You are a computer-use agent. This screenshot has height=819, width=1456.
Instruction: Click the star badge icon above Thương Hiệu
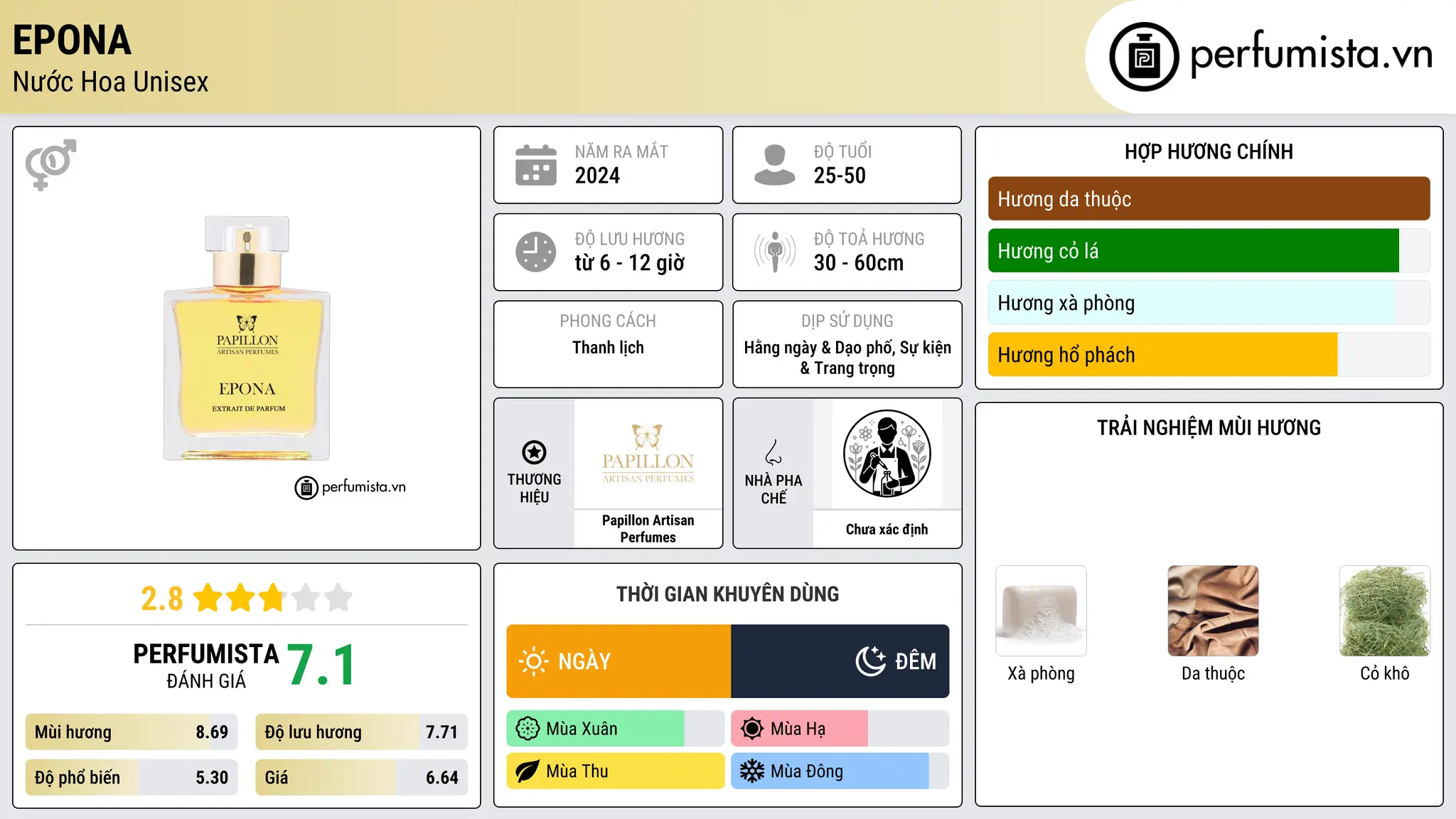[534, 452]
